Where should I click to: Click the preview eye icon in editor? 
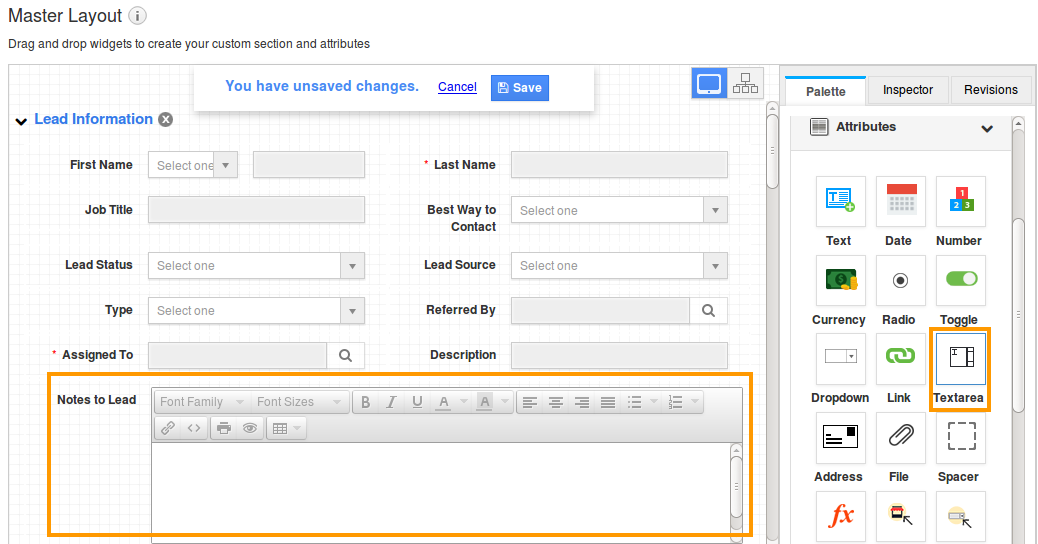click(x=250, y=428)
